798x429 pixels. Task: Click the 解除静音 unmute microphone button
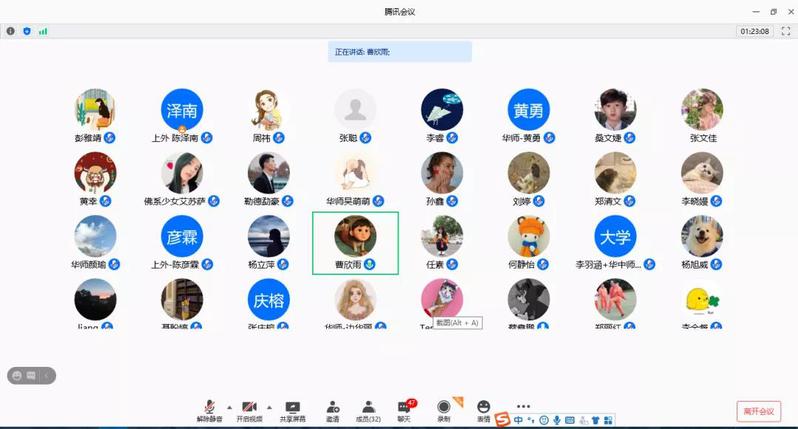pyautogui.click(x=209, y=410)
